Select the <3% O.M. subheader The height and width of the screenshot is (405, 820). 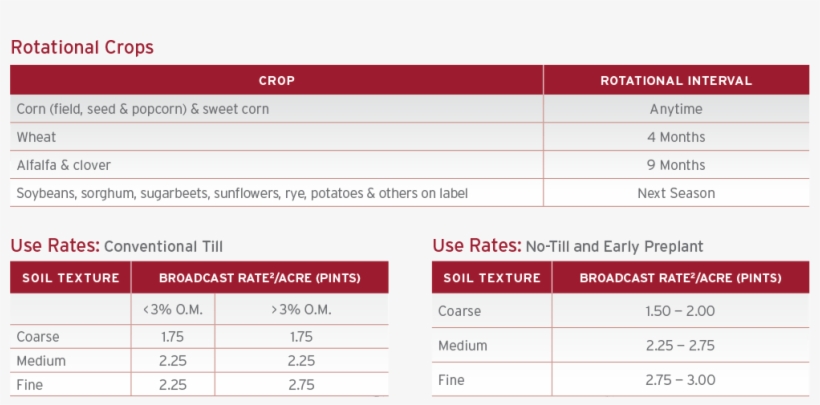[x=173, y=309]
